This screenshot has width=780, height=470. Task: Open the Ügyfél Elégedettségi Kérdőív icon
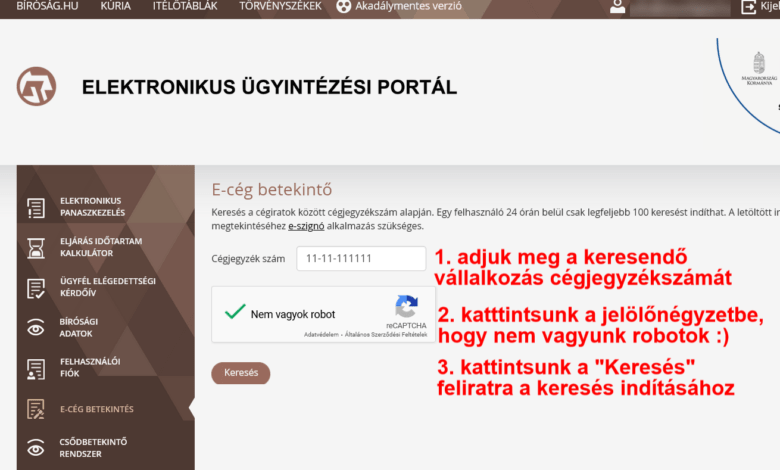coord(36,288)
